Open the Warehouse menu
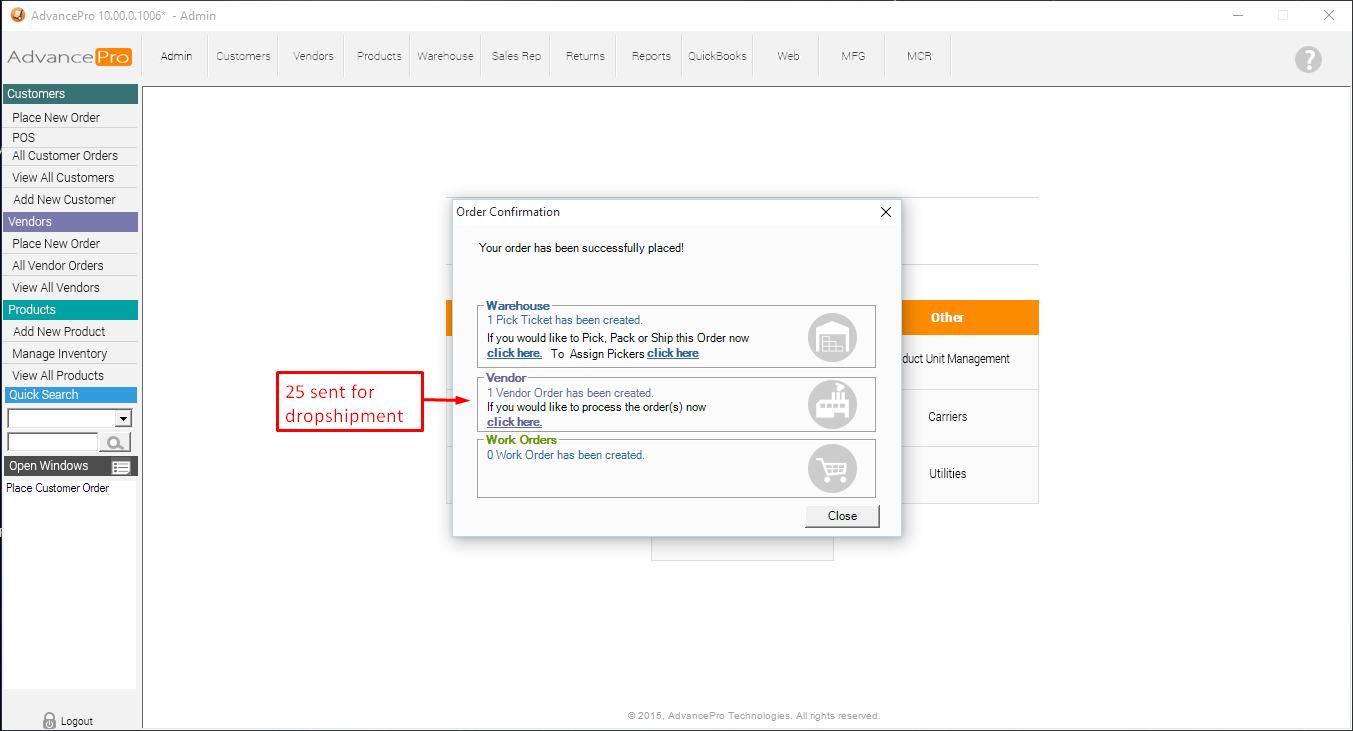The width and height of the screenshot is (1353, 731). 445,56
